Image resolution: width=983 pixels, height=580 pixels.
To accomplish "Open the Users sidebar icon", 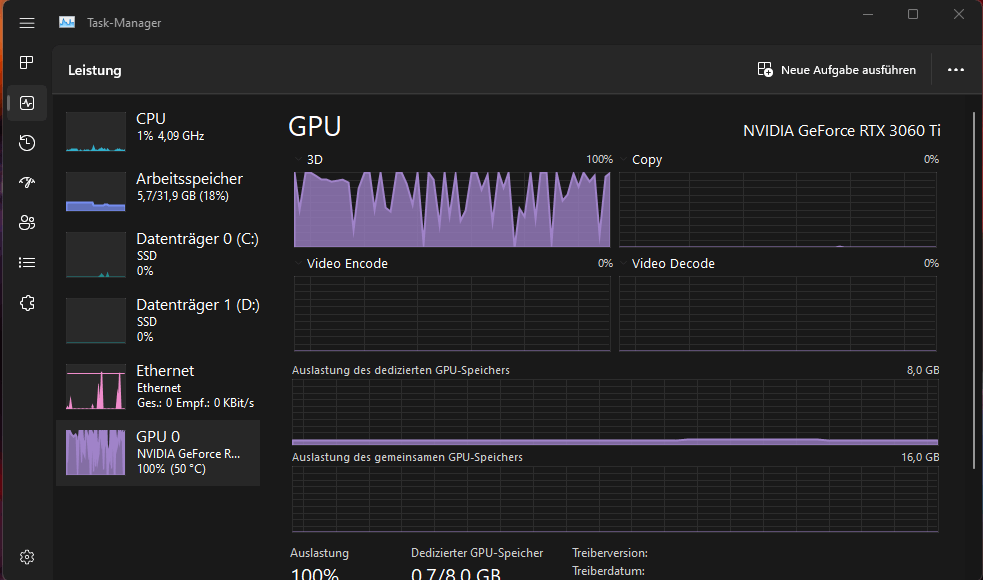I will 27,223.
